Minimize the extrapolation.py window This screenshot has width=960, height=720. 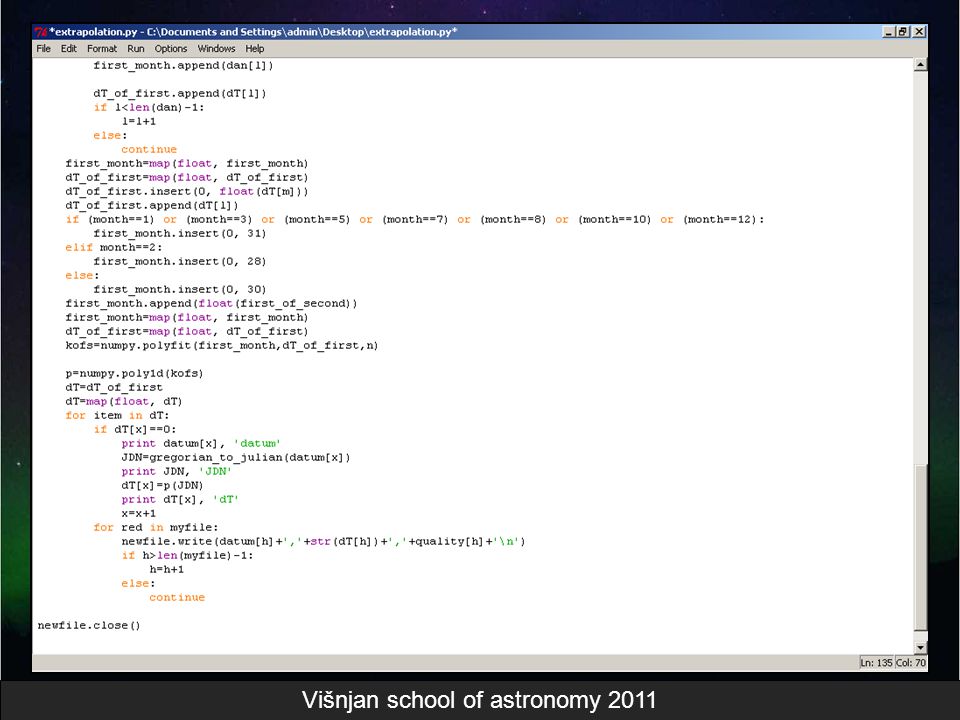[x=889, y=31]
